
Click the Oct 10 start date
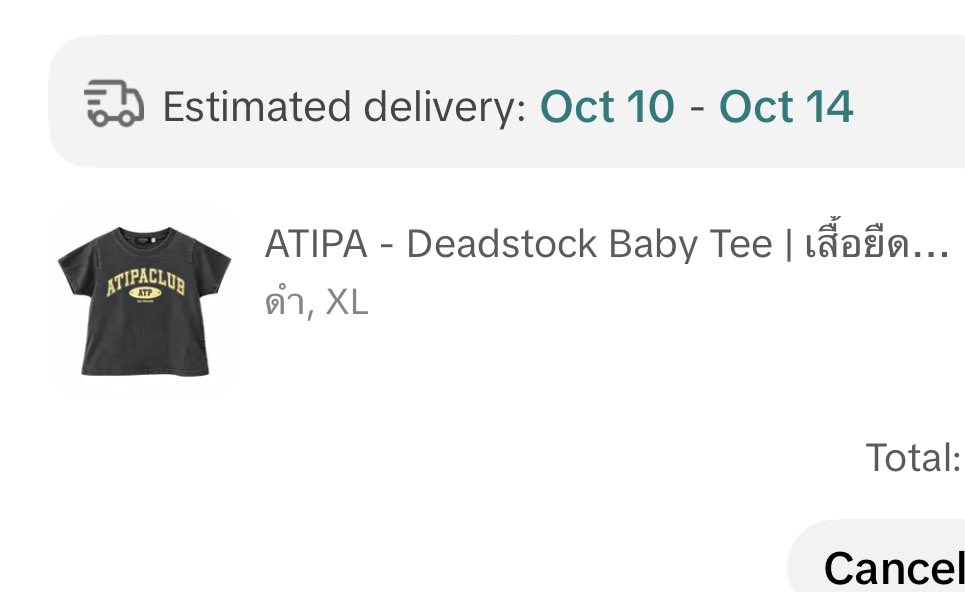[x=607, y=106]
